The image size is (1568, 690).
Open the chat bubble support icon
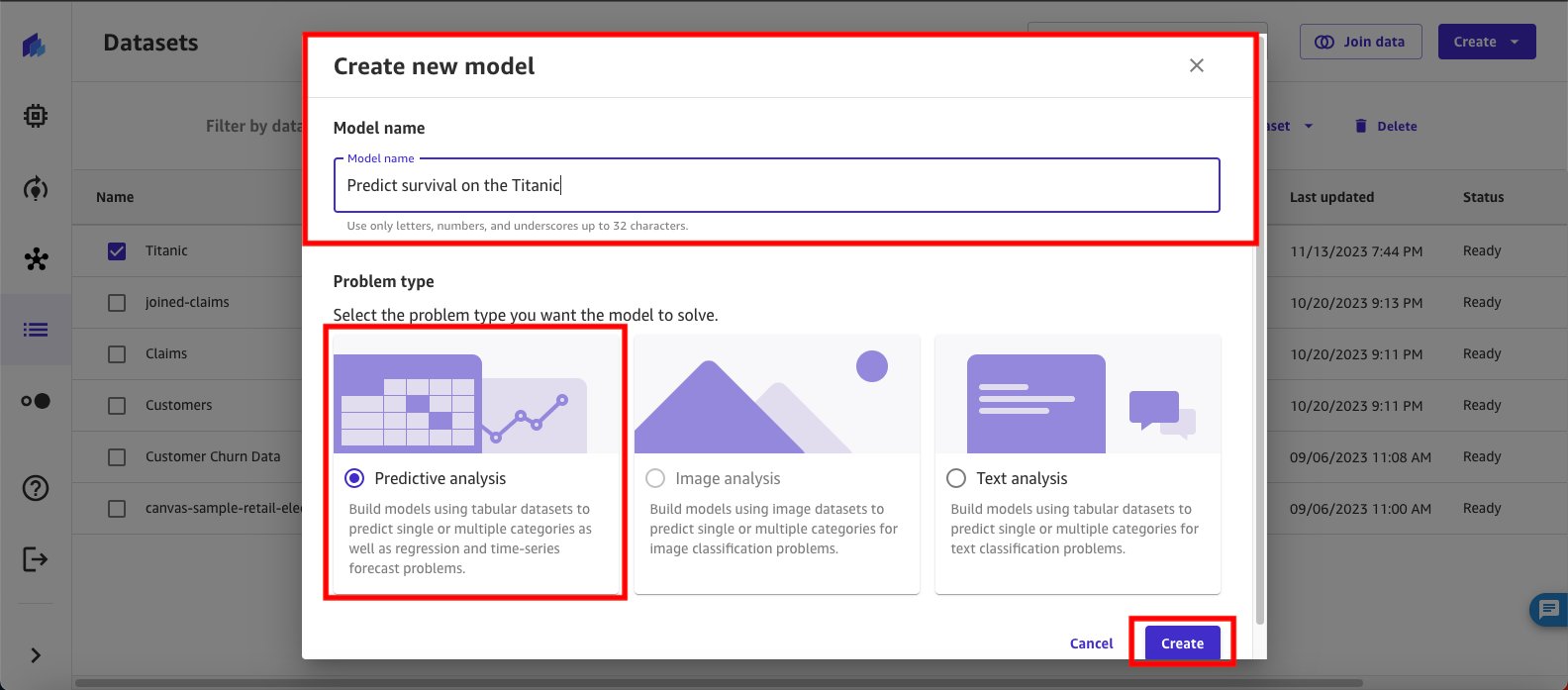coord(1549,609)
